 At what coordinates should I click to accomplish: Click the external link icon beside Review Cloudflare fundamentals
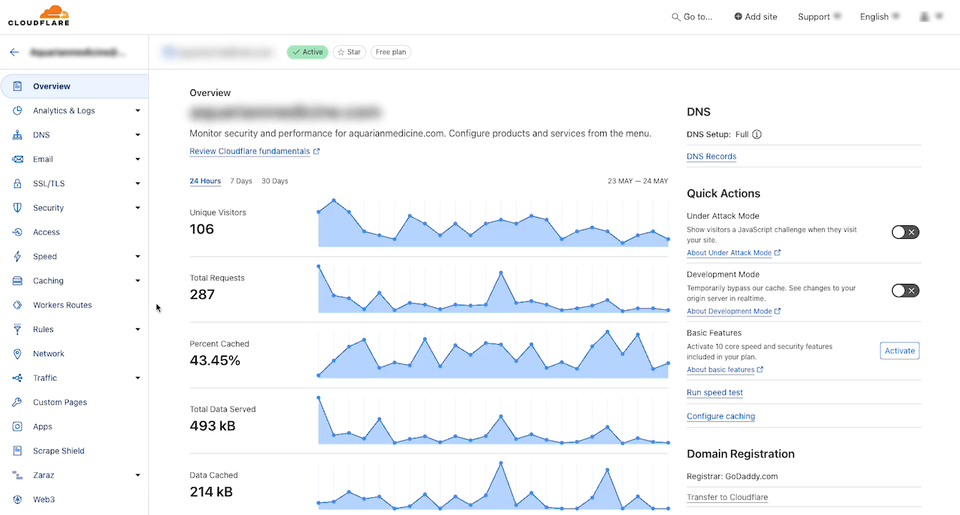[x=317, y=151]
